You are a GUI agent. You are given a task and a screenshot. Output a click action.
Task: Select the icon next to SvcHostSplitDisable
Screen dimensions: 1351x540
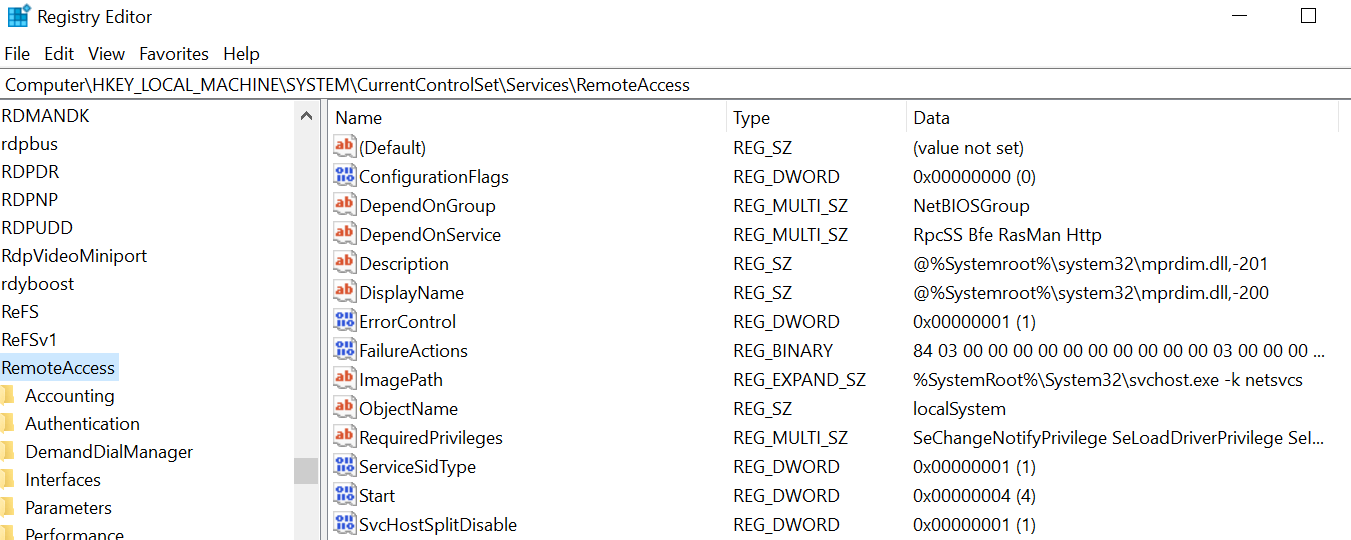[345, 524]
